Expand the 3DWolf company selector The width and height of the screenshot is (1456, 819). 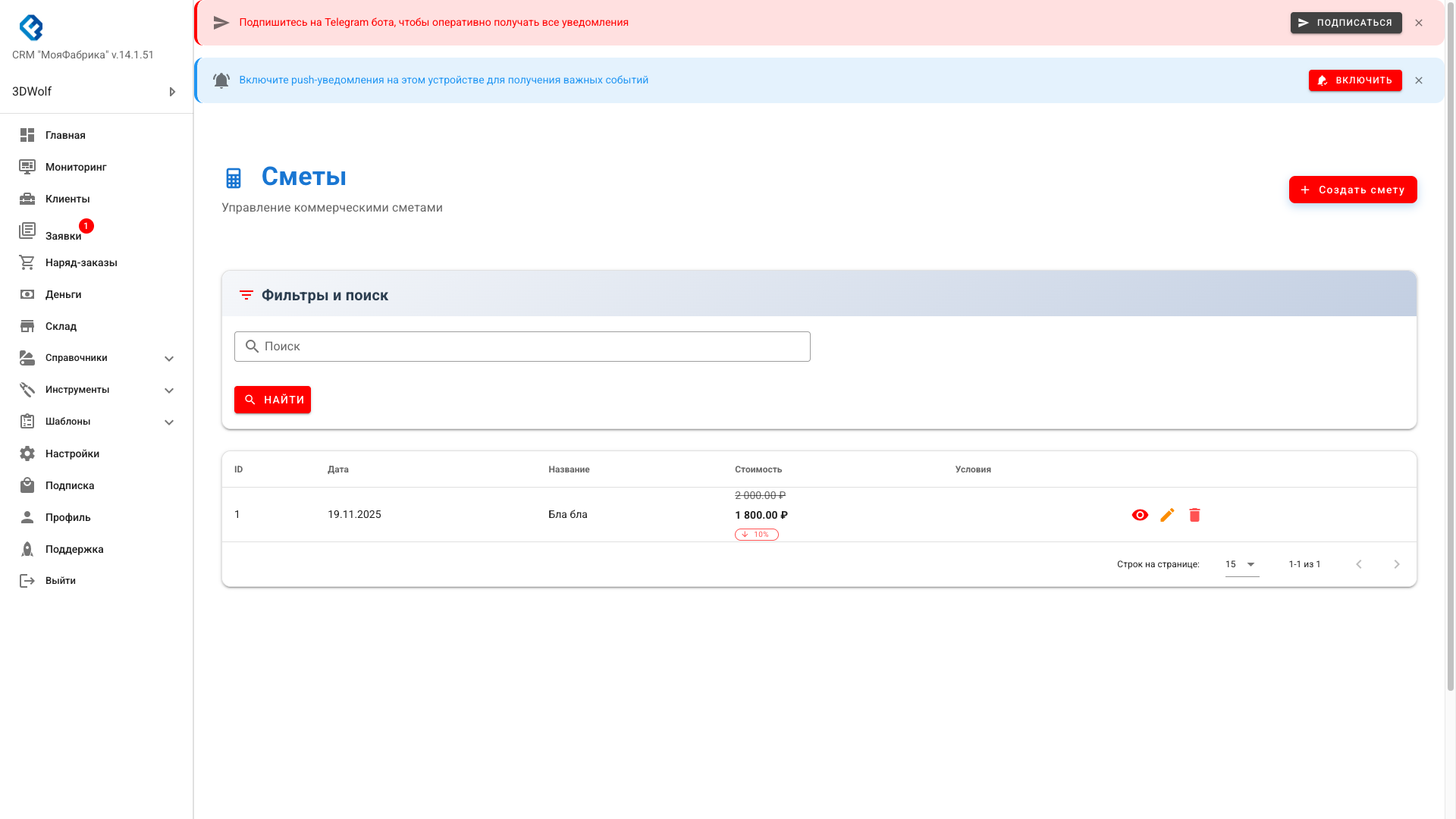click(95, 92)
